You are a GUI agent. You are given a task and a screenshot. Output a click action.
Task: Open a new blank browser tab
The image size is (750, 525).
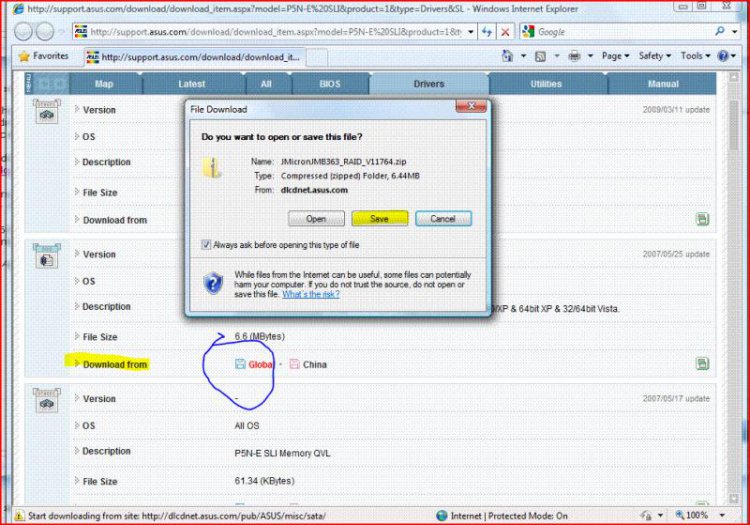[317, 57]
